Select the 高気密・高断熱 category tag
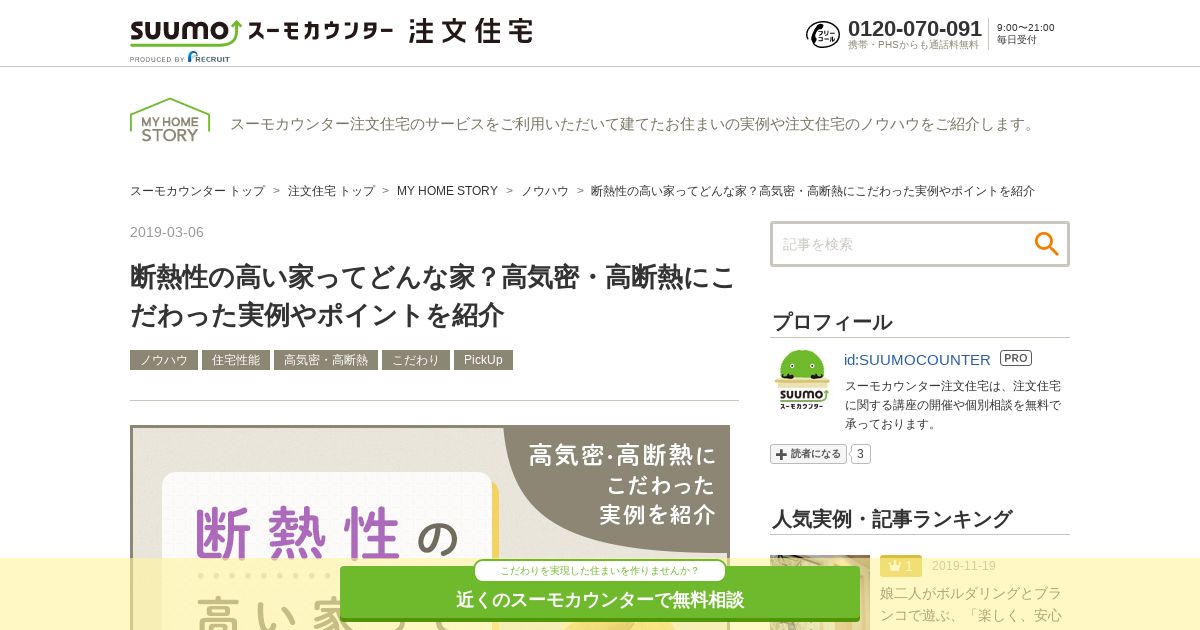The image size is (1200, 630). pyautogui.click(x=326, y=360)
